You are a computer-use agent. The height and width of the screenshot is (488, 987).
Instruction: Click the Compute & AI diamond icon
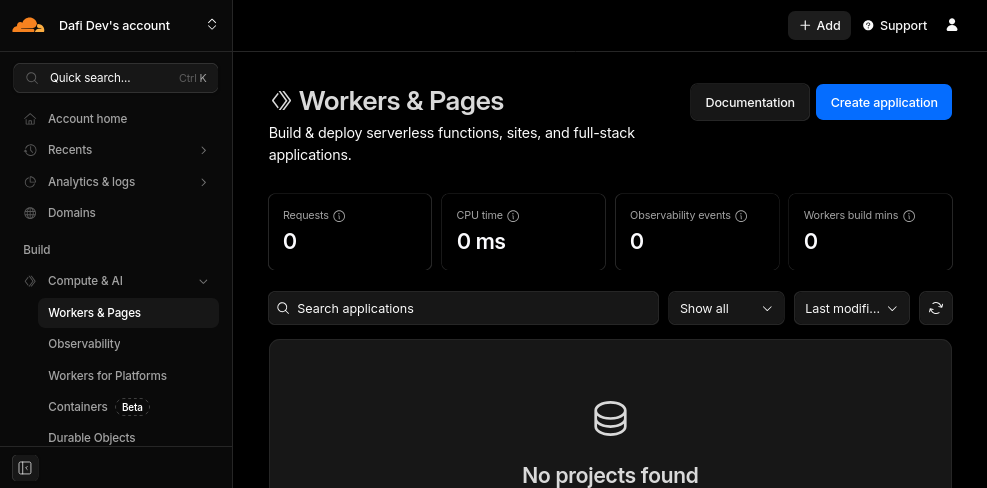[x=30, y=281]
